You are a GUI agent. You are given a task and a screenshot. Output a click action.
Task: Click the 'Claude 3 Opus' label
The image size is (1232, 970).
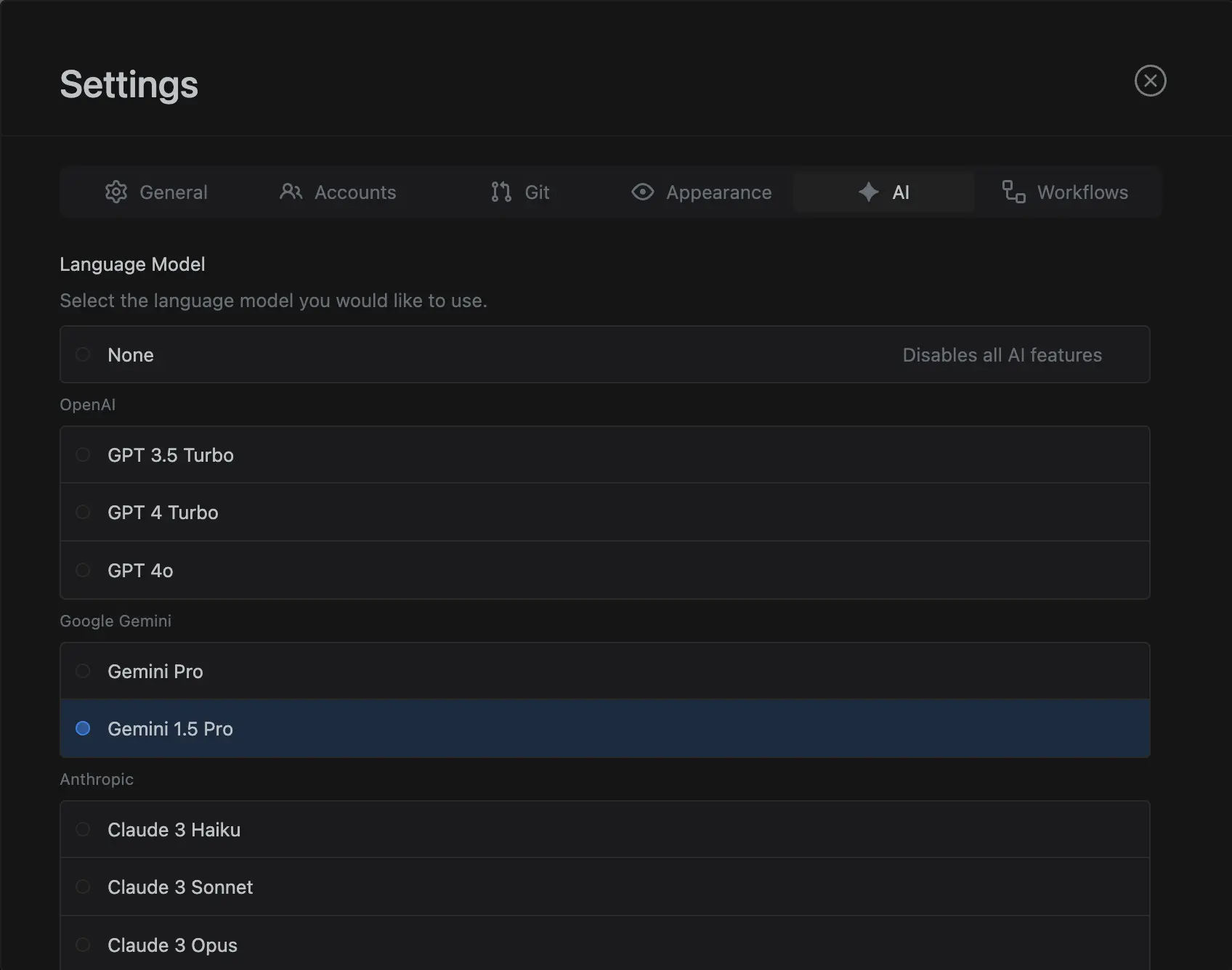[x=172, y=945]
